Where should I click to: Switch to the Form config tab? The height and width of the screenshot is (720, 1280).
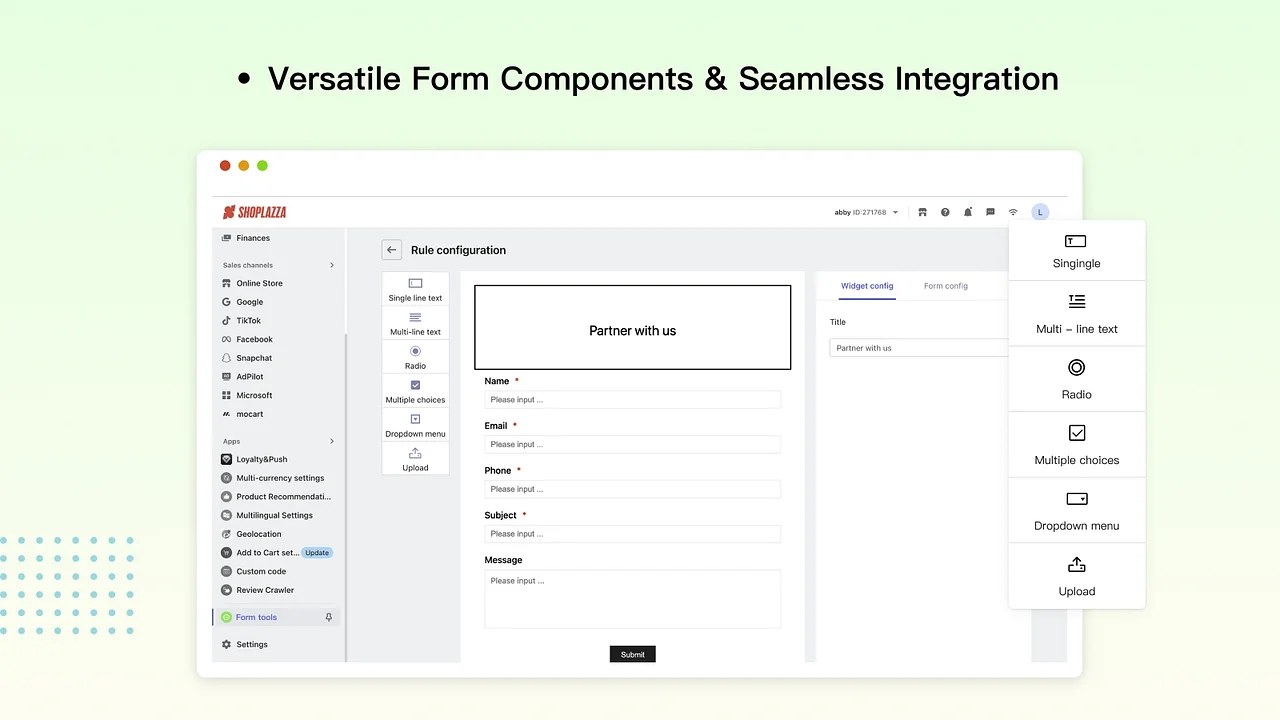coord(945,286)
